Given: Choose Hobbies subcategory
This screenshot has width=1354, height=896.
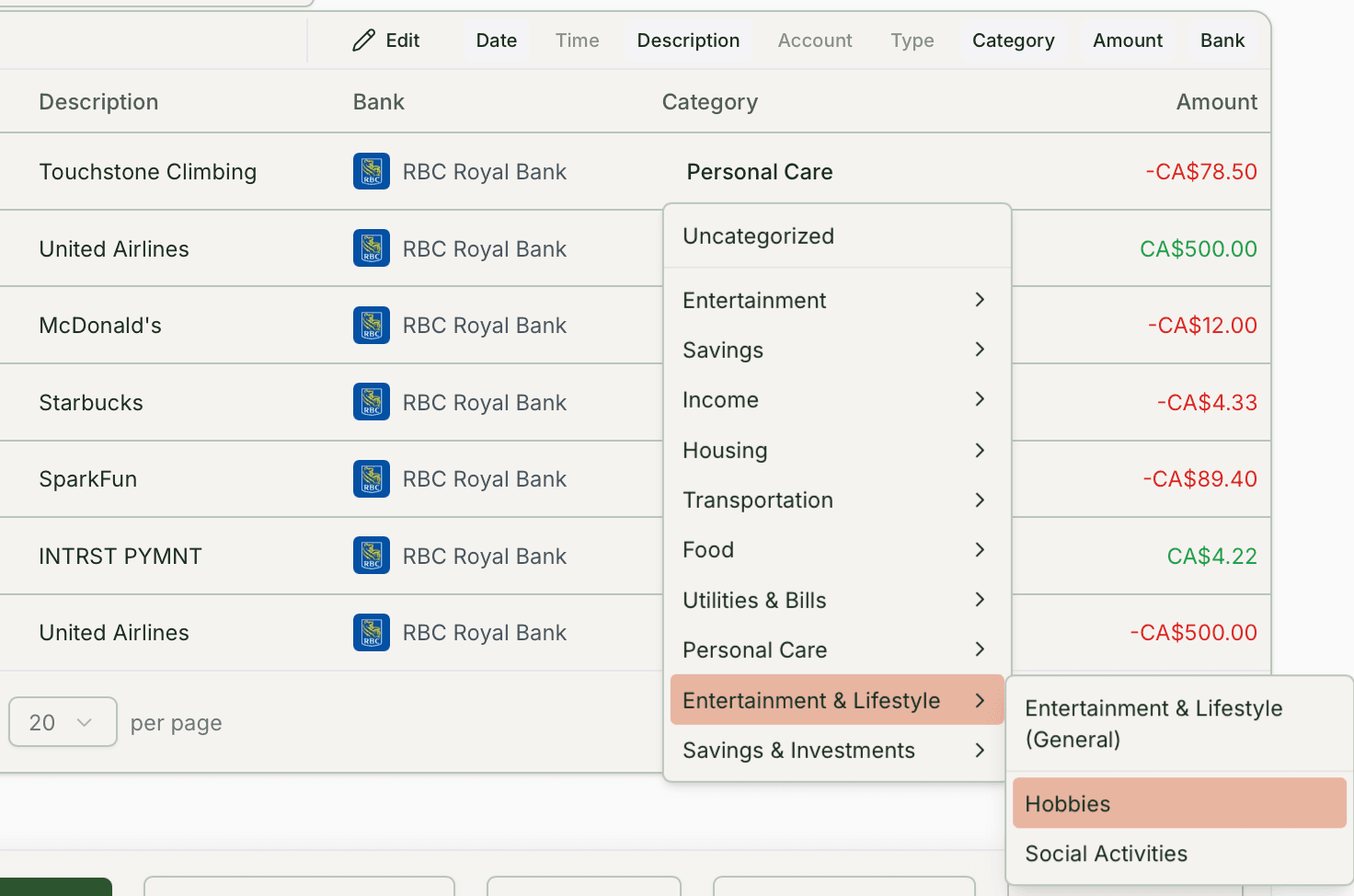Looking at the screenshot, I should (1179, 803).
